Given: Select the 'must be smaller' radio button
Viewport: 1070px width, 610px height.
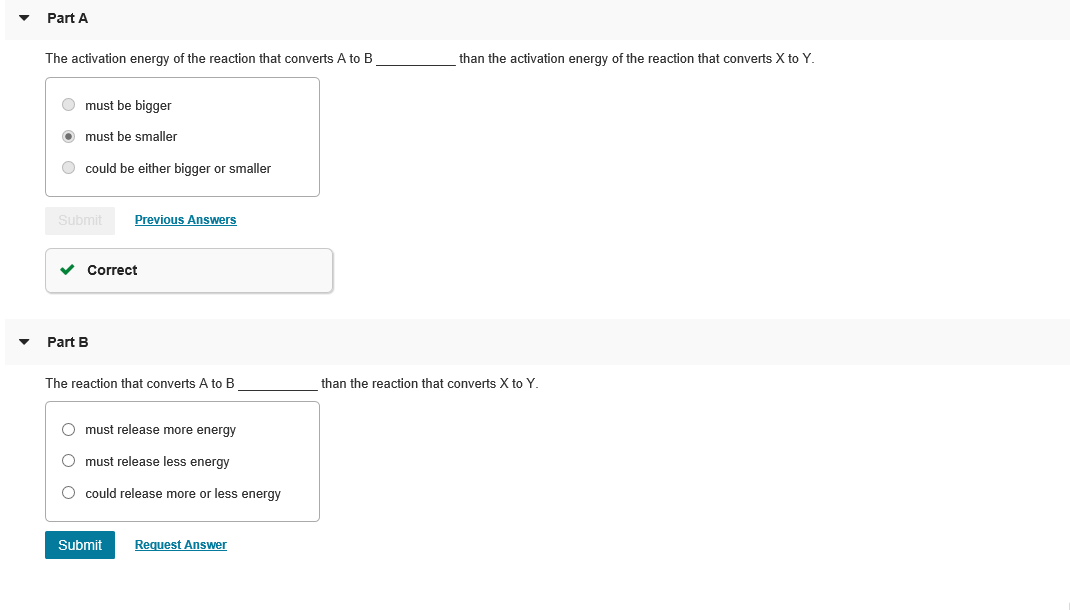Looking at the screenshot, I should (68, 136).
